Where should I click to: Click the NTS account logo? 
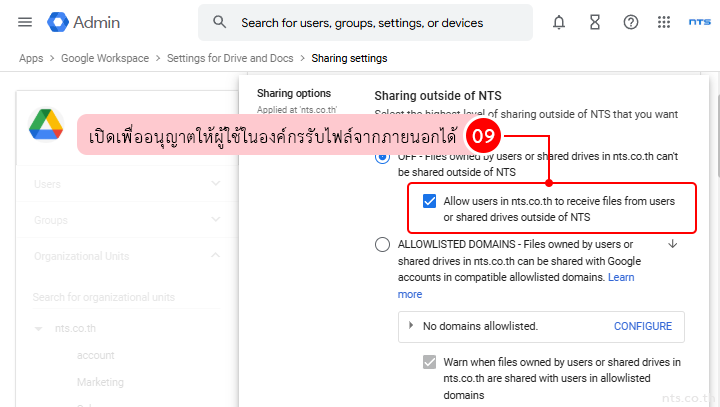click(700, 22)
